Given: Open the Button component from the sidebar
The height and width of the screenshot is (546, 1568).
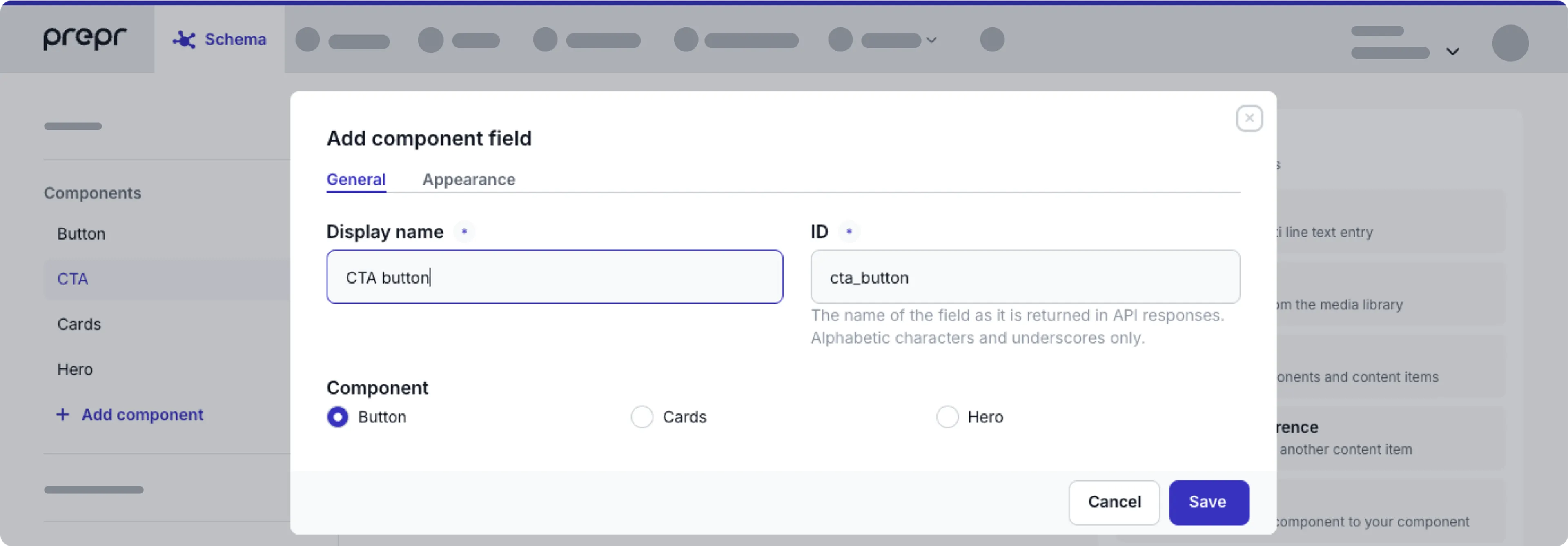Looking at the screenshot, I should coord(81,233).
